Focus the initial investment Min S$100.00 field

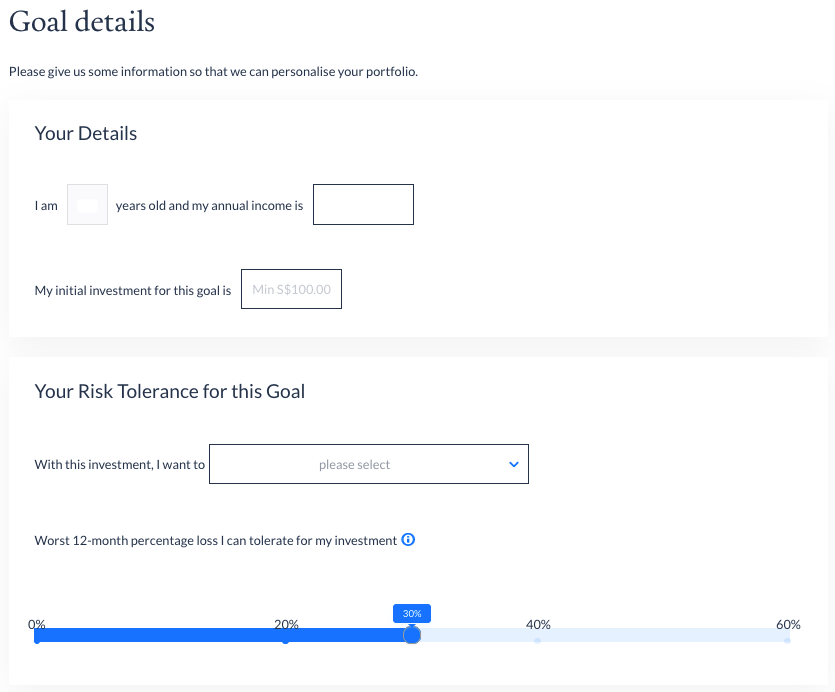pos(291,289)
